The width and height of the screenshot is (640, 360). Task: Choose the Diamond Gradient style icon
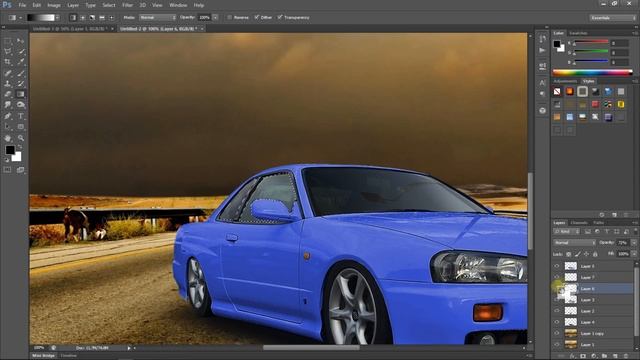tap(111, 18)
